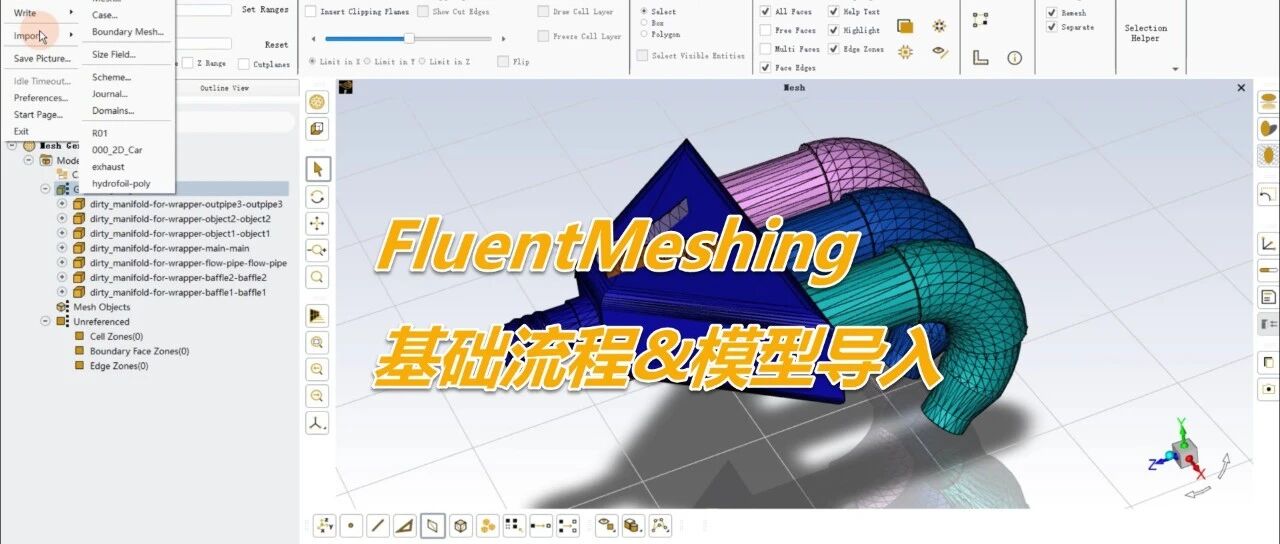The width and height of the screenshot is (1280, 544).
Task: Expand dirty_manifold-for-wrapper-baffle1-baffle1 node
Action: [x=62, y=292]
